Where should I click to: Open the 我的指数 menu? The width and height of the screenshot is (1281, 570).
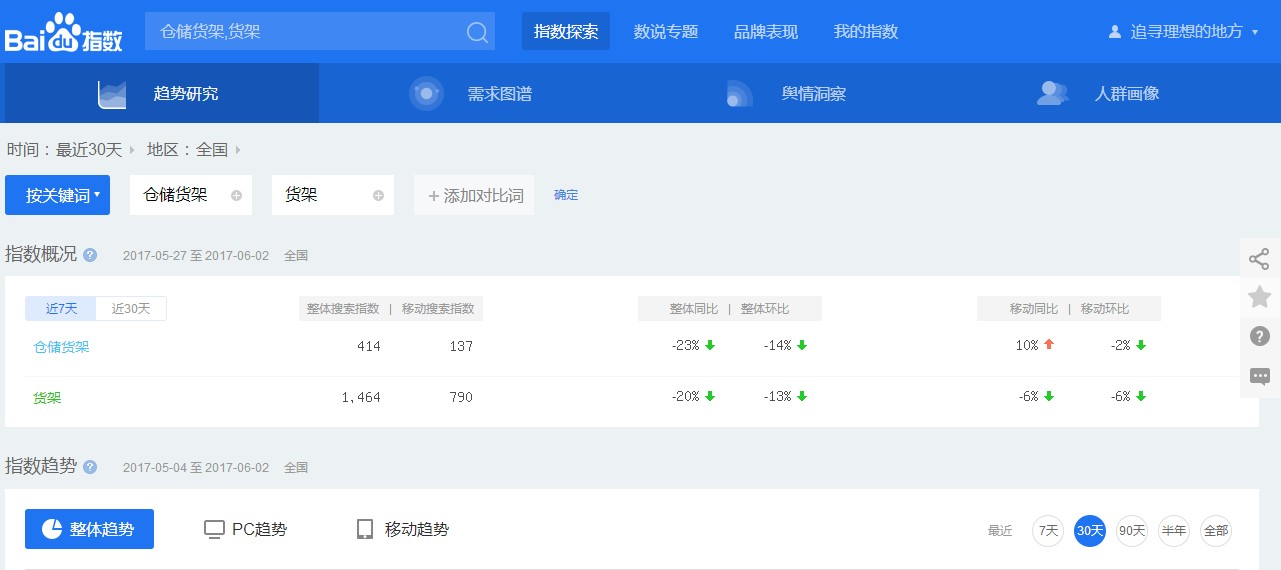[x=866, y=32]
